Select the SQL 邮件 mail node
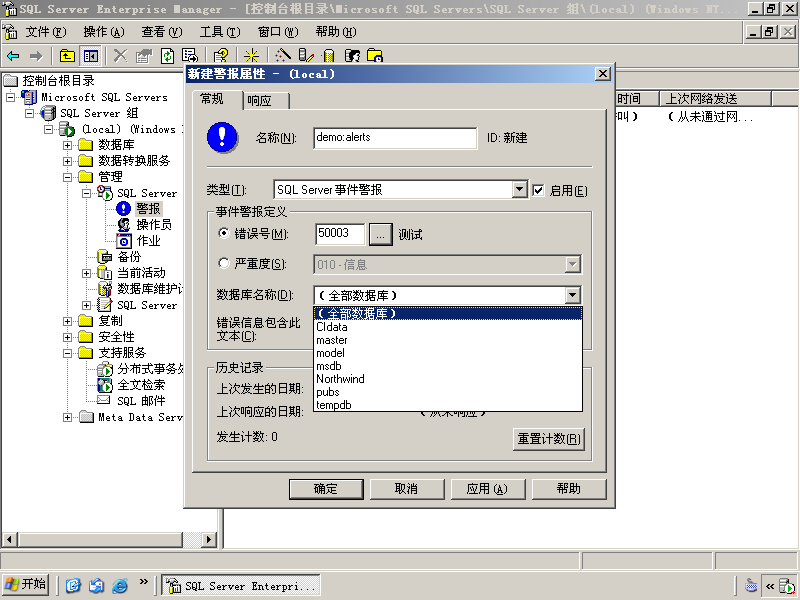 pos(141,401)
